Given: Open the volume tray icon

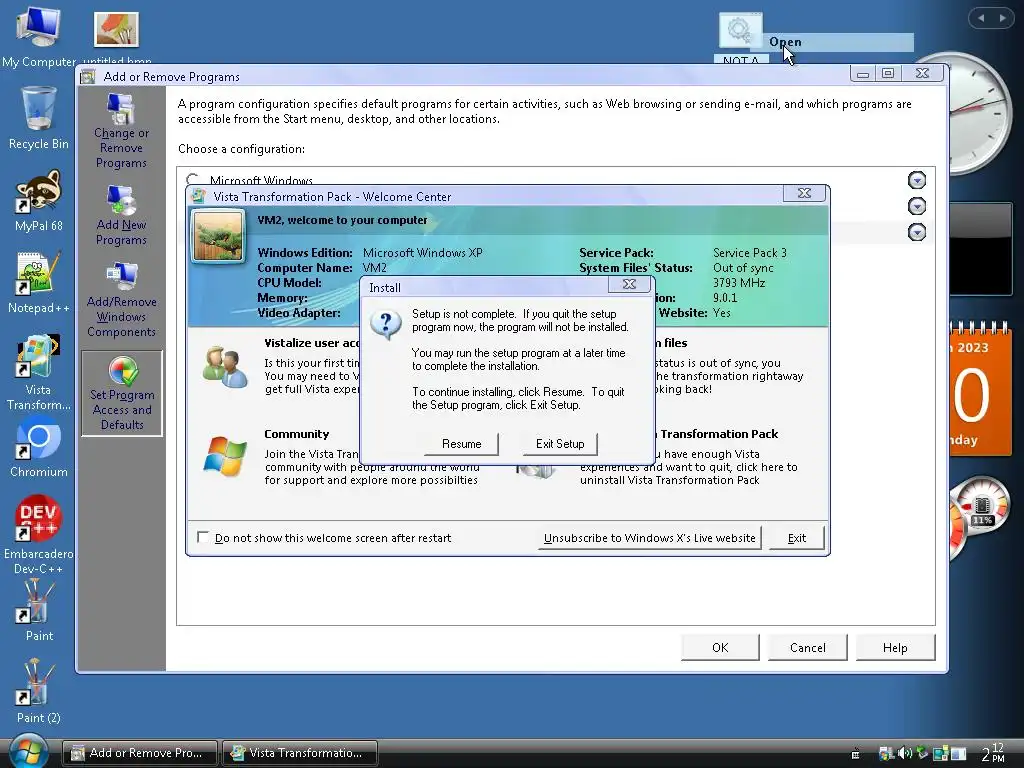Looking at the screenshot, I should coord(905,753).
